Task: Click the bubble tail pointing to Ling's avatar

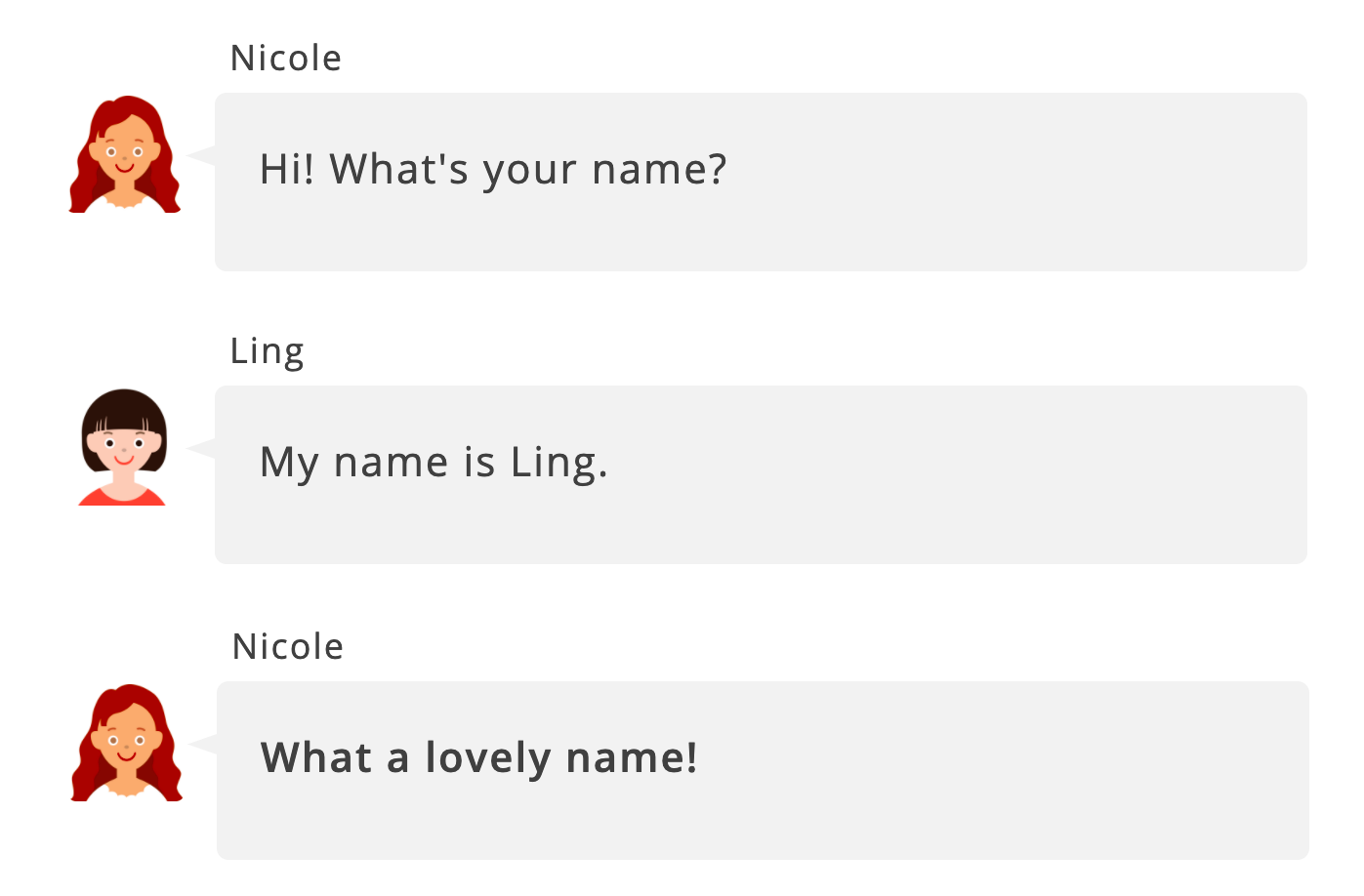Action: pos(203,448)
